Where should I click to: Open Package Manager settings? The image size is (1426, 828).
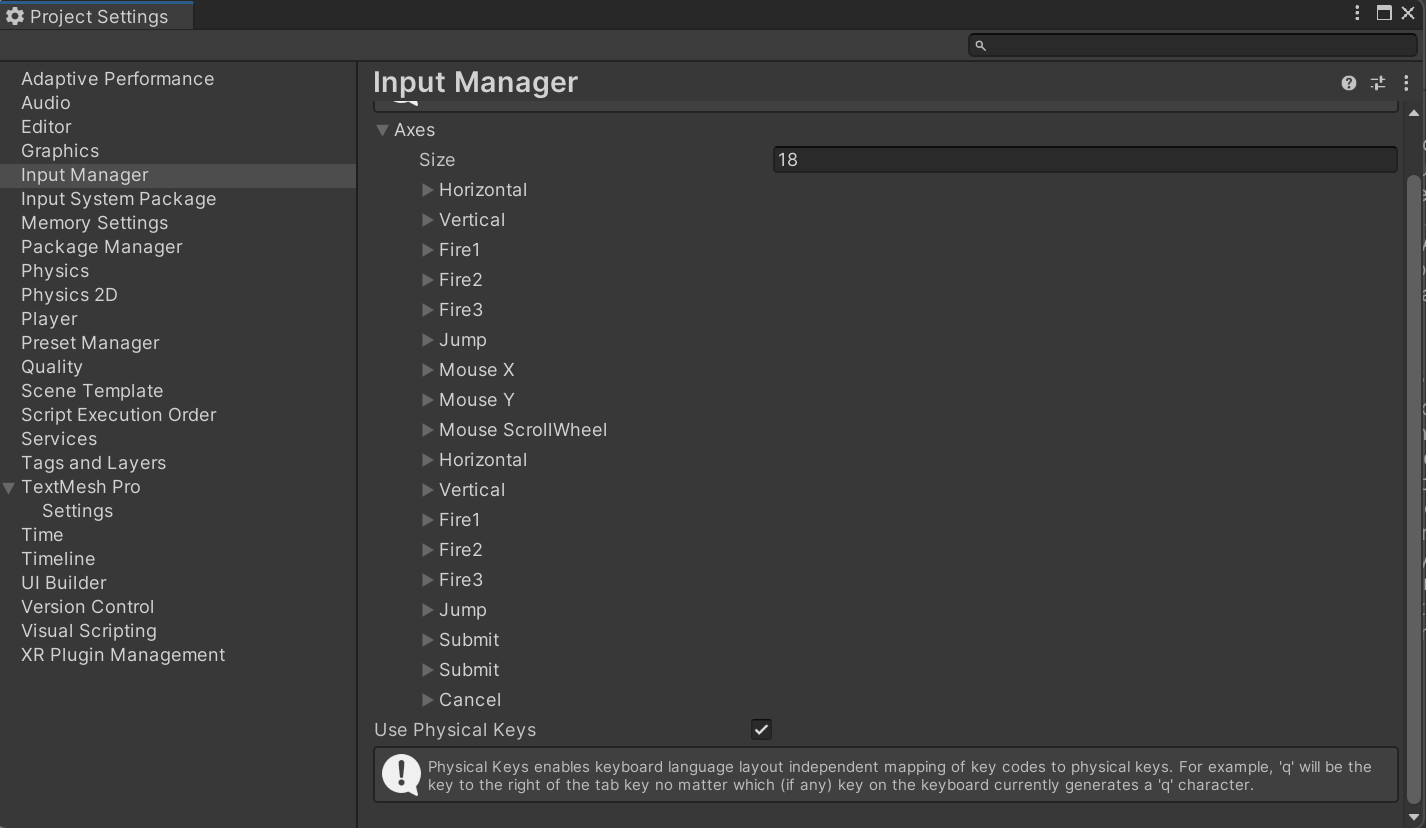(101, 247)
